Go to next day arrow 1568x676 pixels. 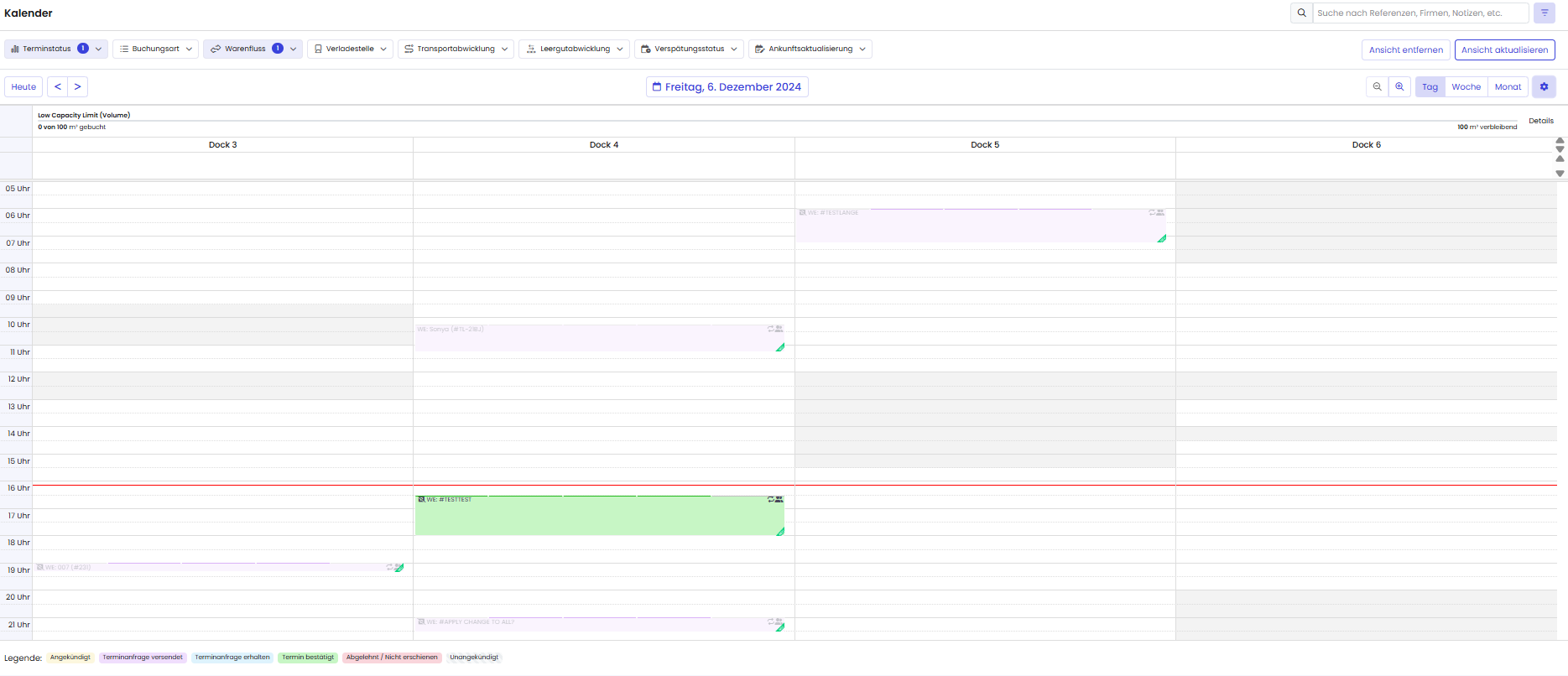click(77, 87)
